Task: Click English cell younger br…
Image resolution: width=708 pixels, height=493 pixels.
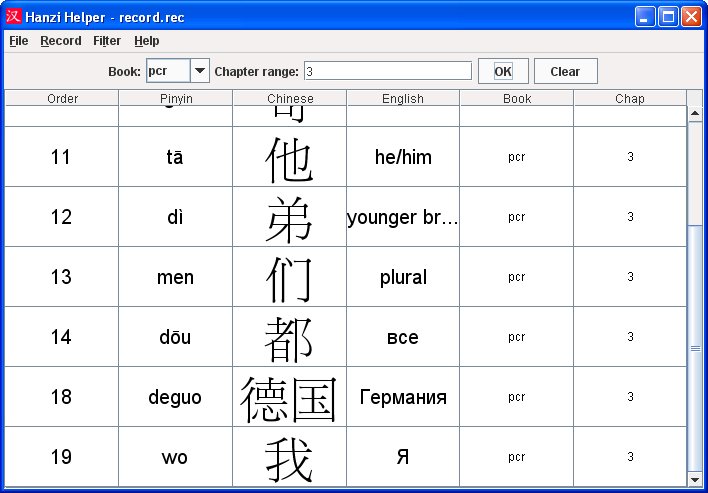Action: pos(403,217)
